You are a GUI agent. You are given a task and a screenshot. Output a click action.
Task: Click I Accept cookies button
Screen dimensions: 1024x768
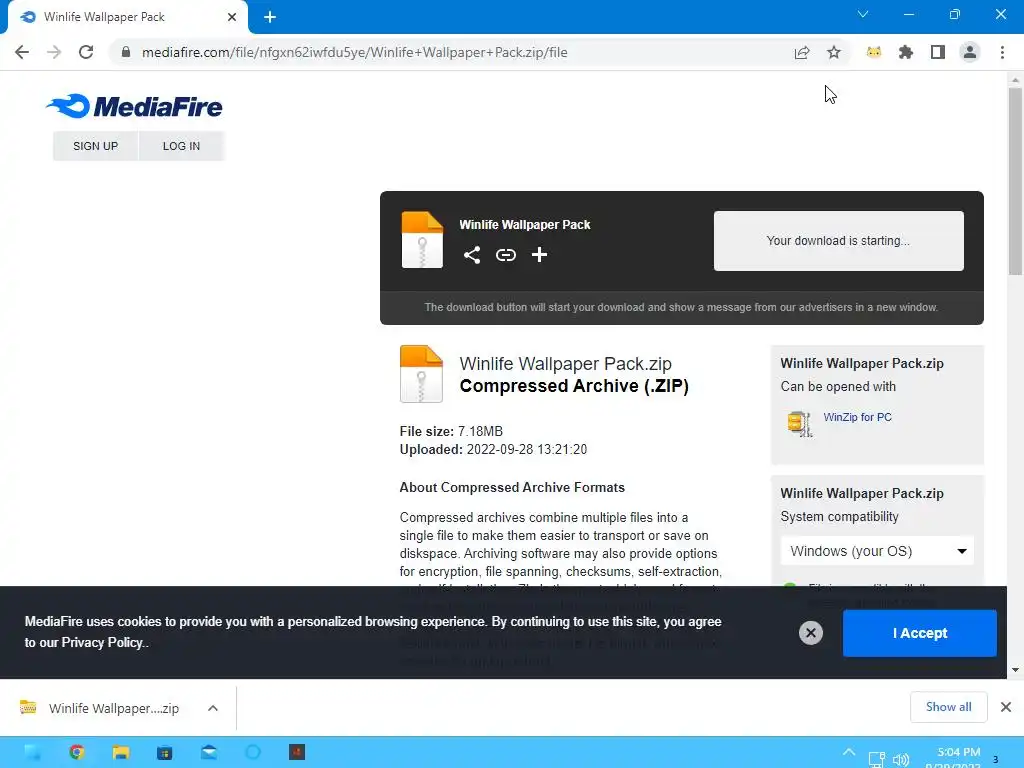pyautogui.click(x=920, y=633)
